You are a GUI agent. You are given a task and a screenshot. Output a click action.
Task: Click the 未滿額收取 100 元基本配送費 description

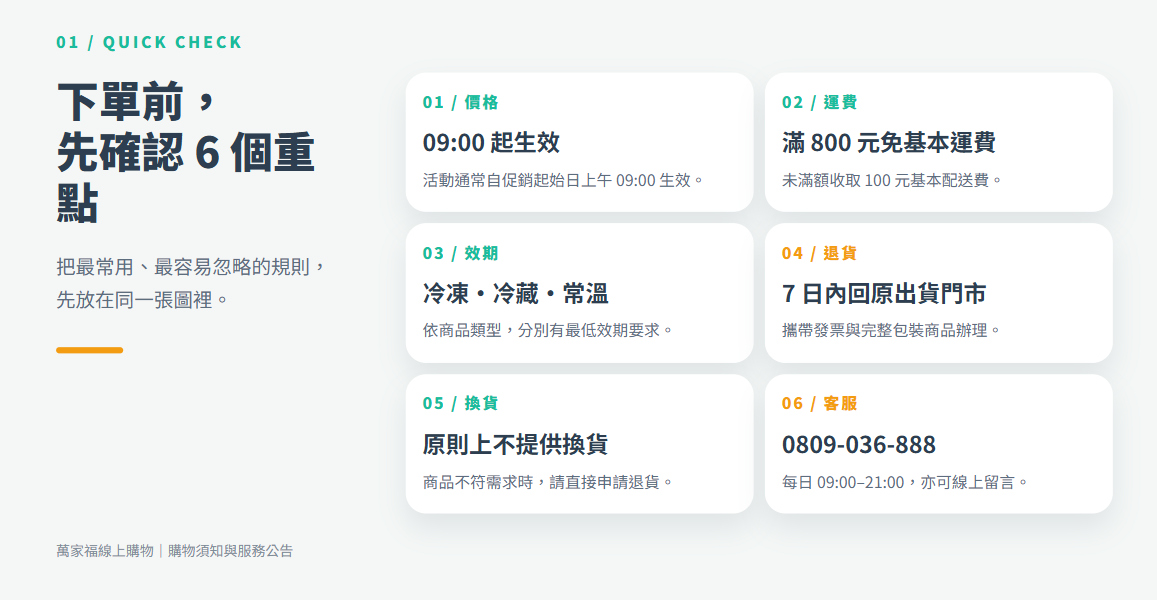pyautogui.click(x=892, y=180)
